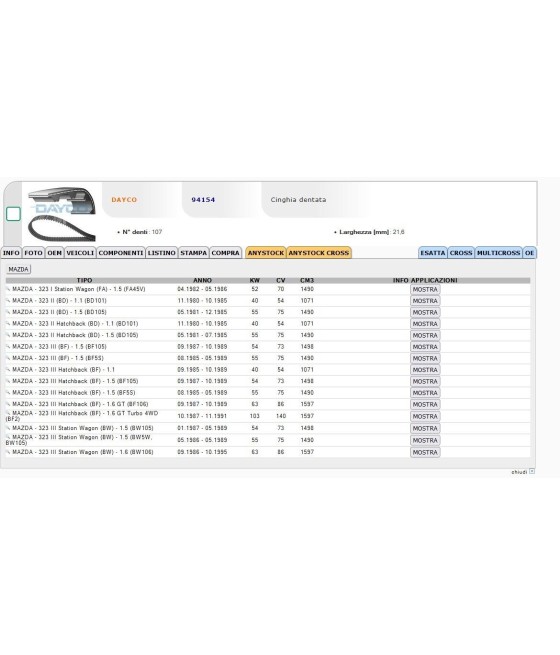Open the COMPONENTI tab
This screenshot has width=560, height=655.
[121, 253]
